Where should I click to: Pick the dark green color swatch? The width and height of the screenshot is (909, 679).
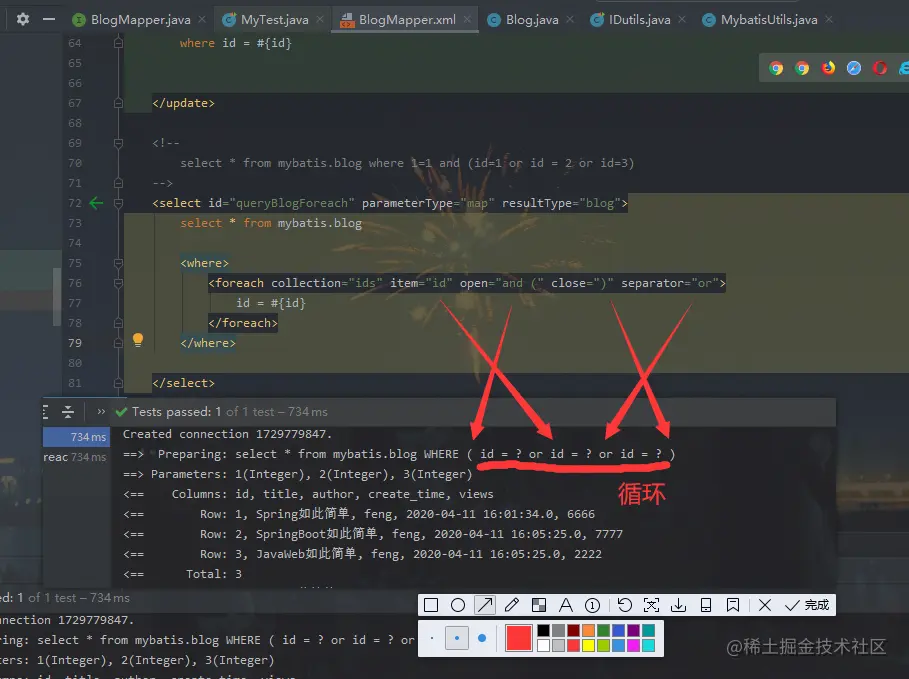pyautogui.click(x=603, y=630)
